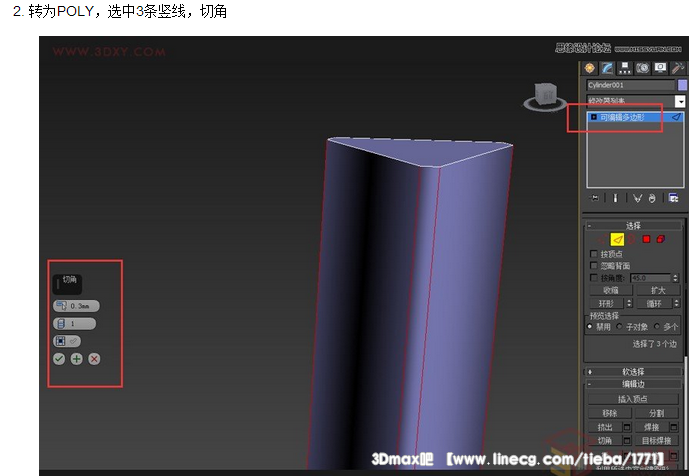Select 禁用 preview selection radio

pyautogui.click(x=590, y=327)
